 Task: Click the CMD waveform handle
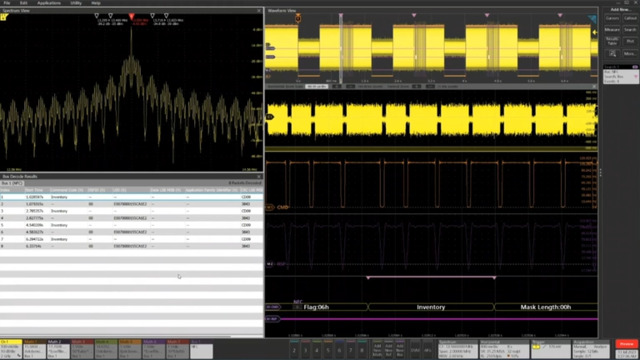coord(271,207)
